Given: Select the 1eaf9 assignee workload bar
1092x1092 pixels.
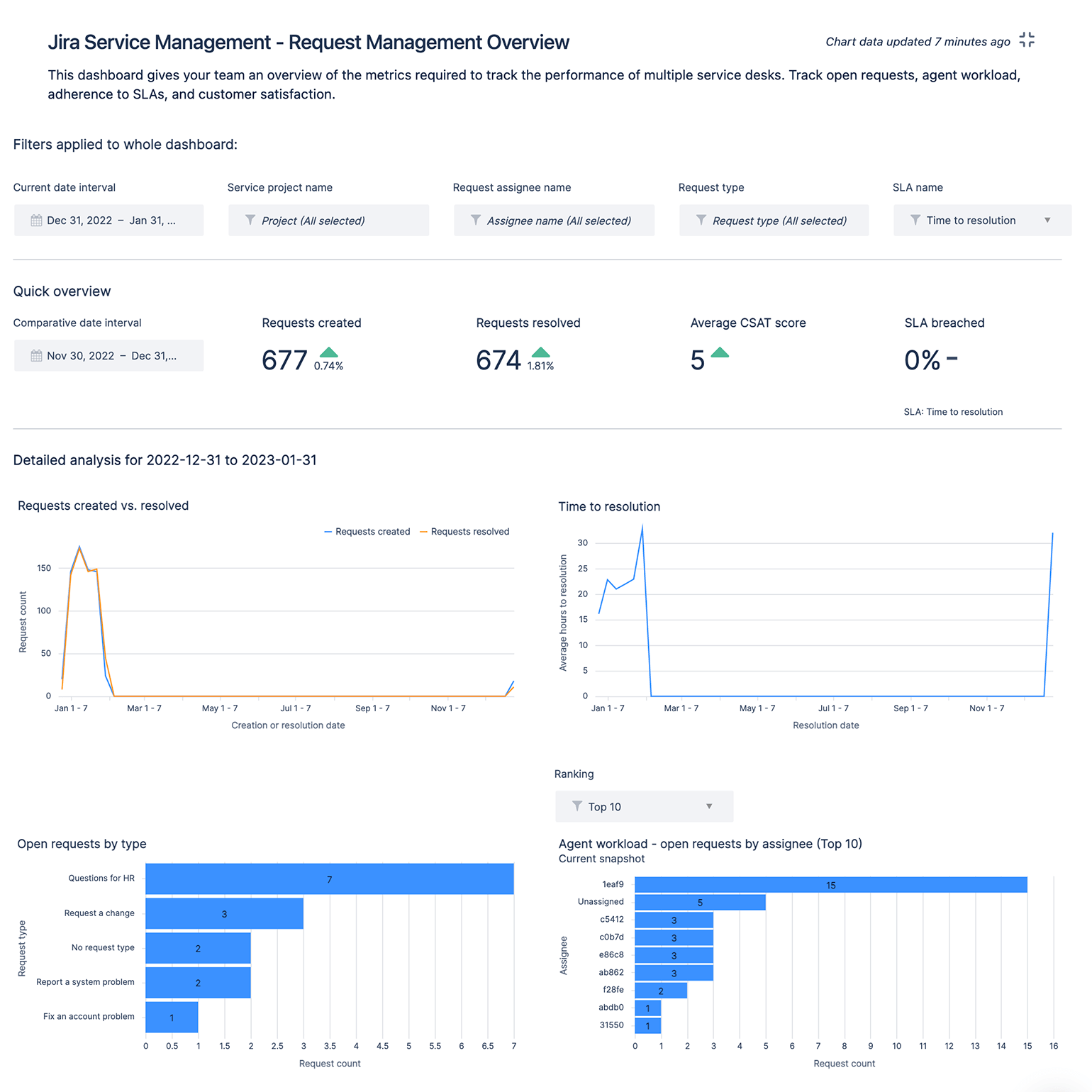Looking at the screenshot, I should (x=830, y=885).
